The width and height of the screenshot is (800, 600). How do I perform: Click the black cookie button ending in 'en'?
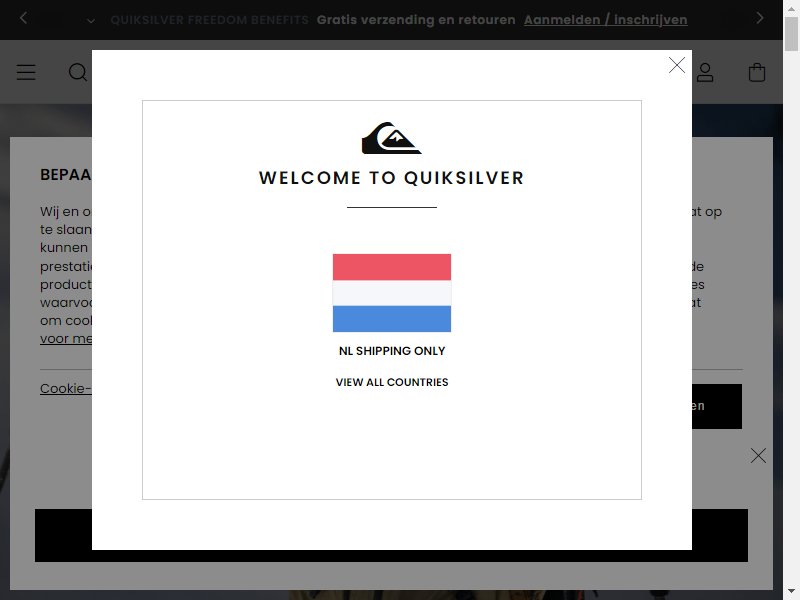click(717, 406)
